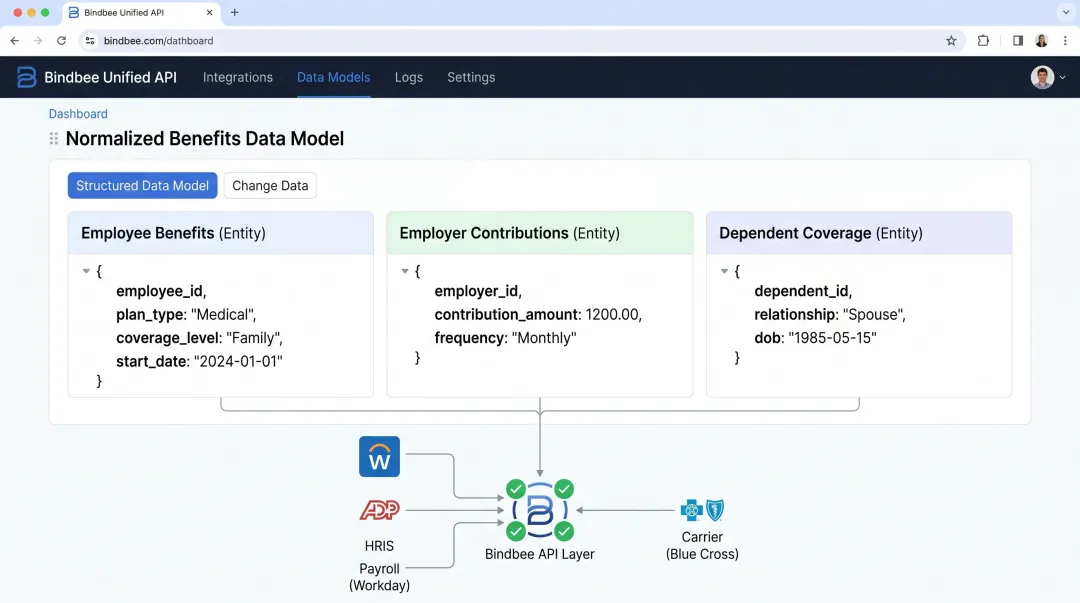Click start_date: "2024-01-01" line
Viewport: 1080px width, 603px height.
pos(199,362)
